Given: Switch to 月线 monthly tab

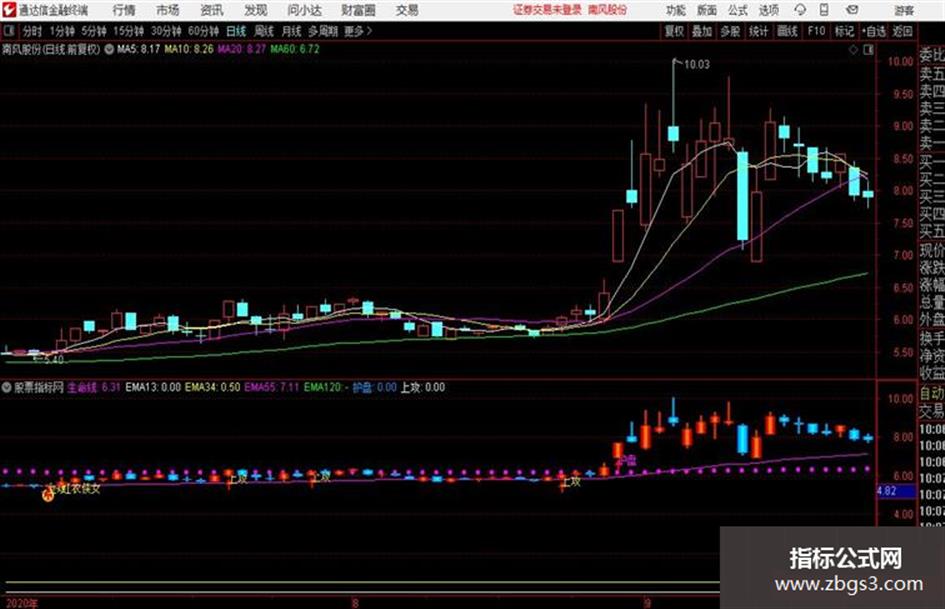Looking at the screenshot, I should pos(292,31).
